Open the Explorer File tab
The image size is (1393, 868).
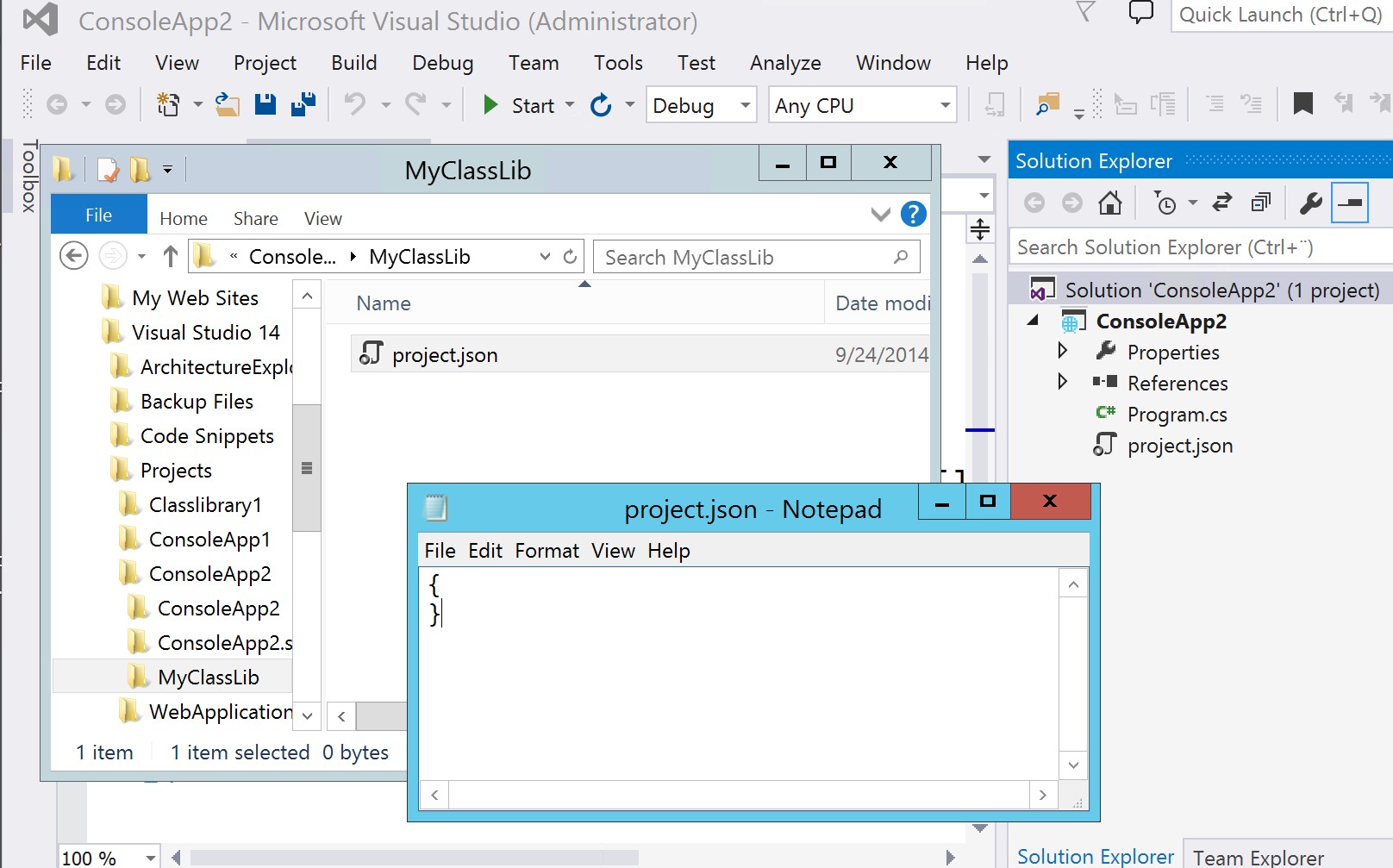click(99, 215)
